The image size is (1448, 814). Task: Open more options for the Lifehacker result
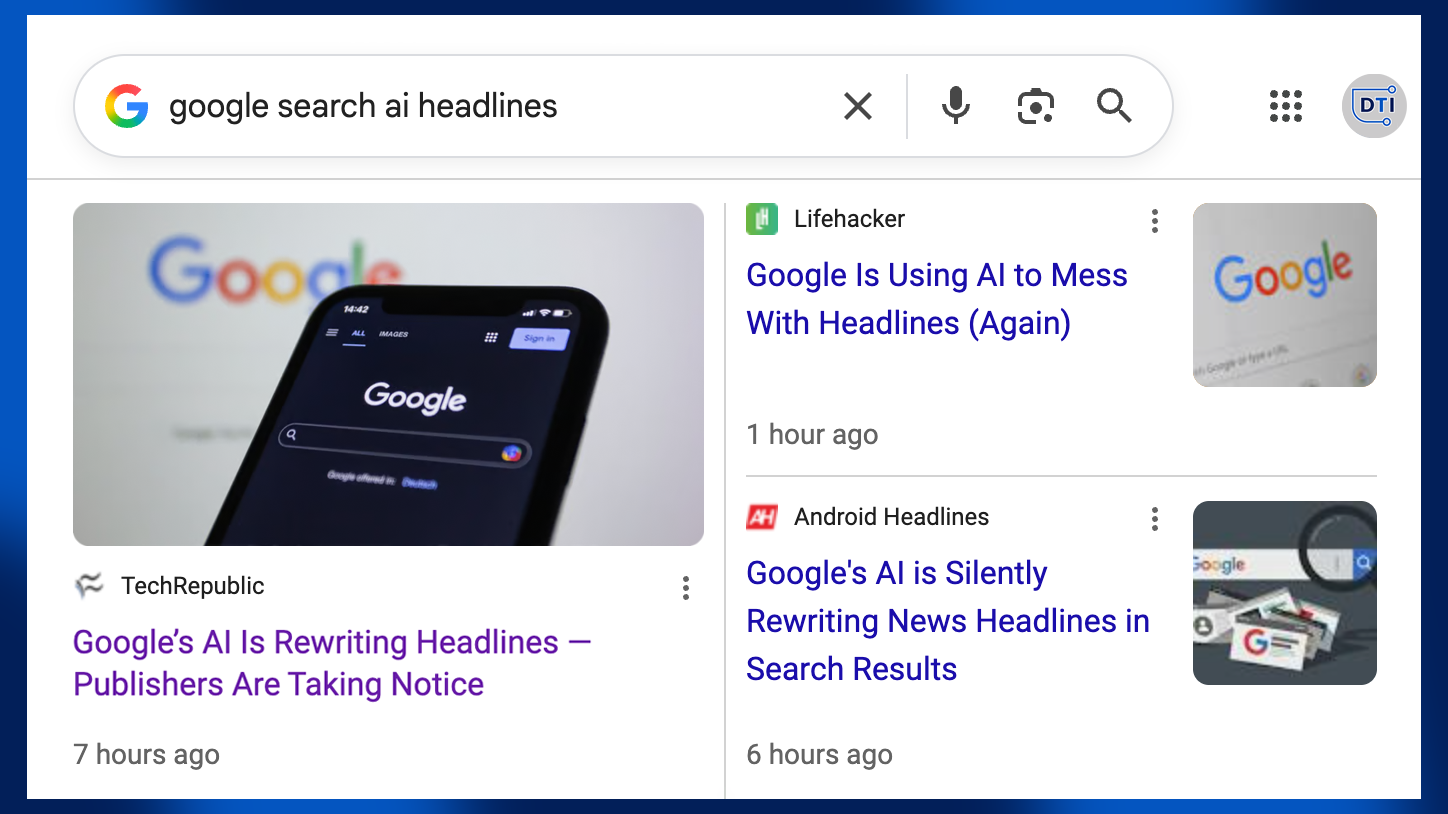tap(1155, 221)
